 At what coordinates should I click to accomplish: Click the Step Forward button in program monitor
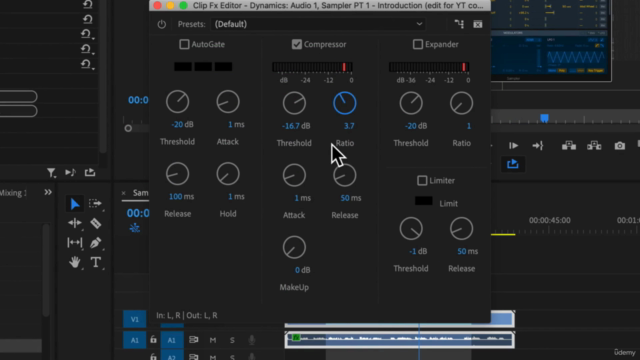click(513, 146)
